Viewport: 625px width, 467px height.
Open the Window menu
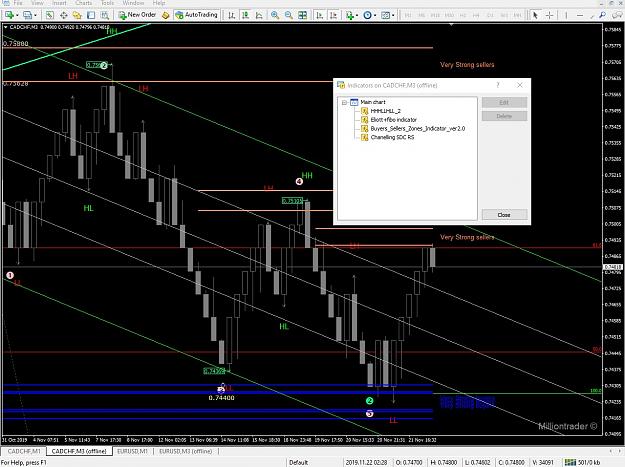133,3
